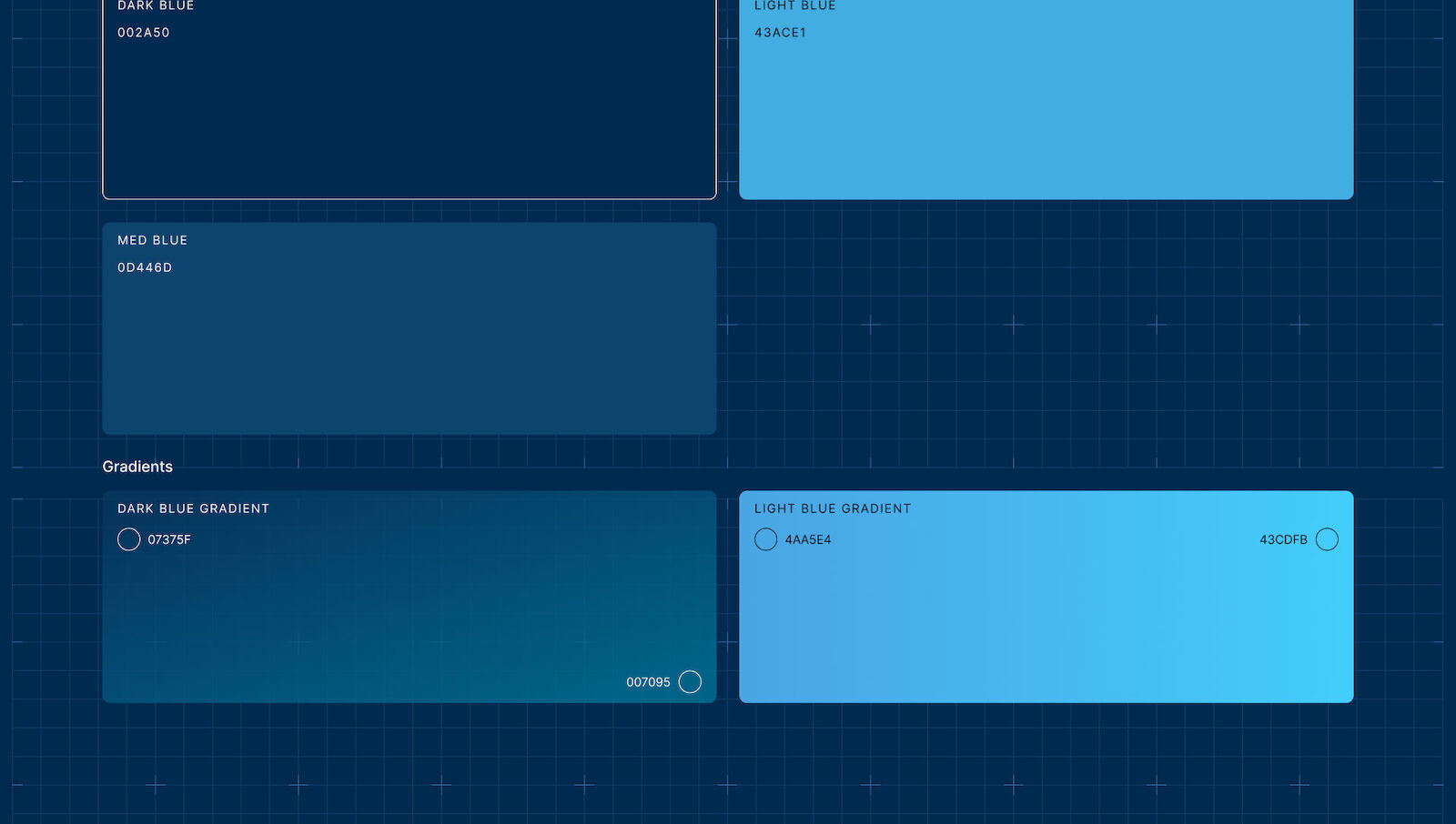Click the circle icon beside 007095
Image resolution: width=1456 pixels, height=824 pixels.
point(690,682)
